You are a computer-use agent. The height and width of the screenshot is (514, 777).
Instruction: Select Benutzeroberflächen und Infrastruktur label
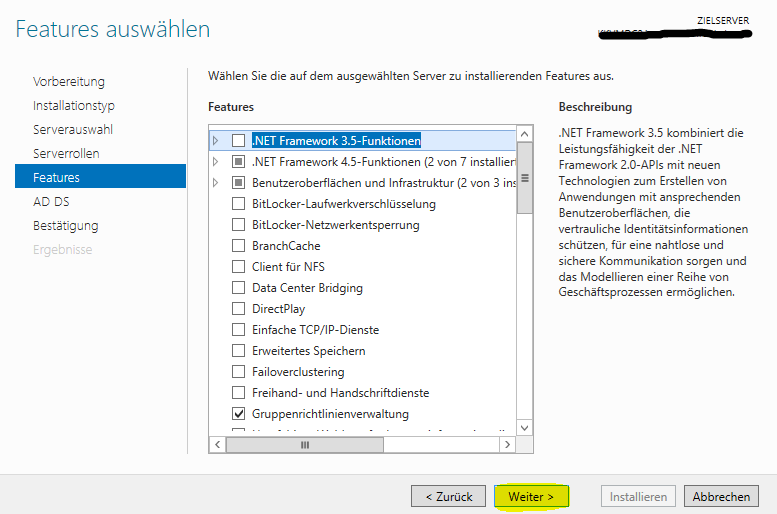pyautogui.click(x=384, y=183)
